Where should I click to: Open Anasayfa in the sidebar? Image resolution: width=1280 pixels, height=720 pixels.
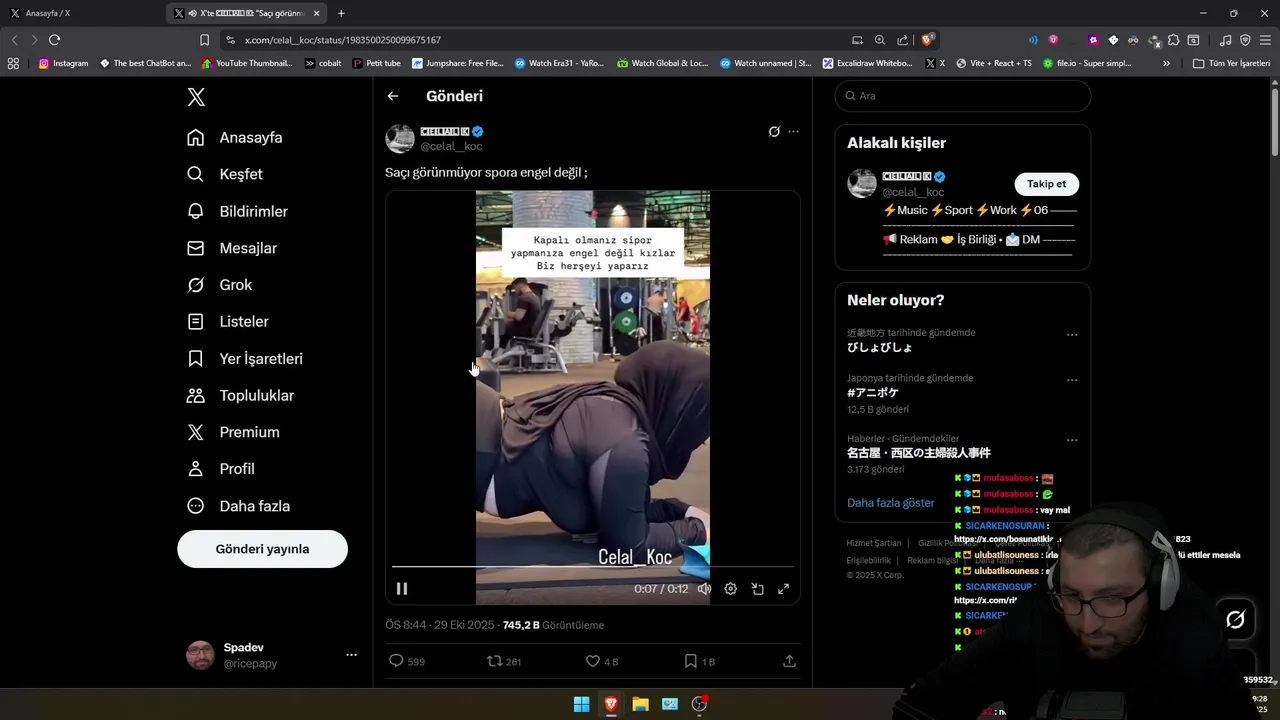[235, 137]
